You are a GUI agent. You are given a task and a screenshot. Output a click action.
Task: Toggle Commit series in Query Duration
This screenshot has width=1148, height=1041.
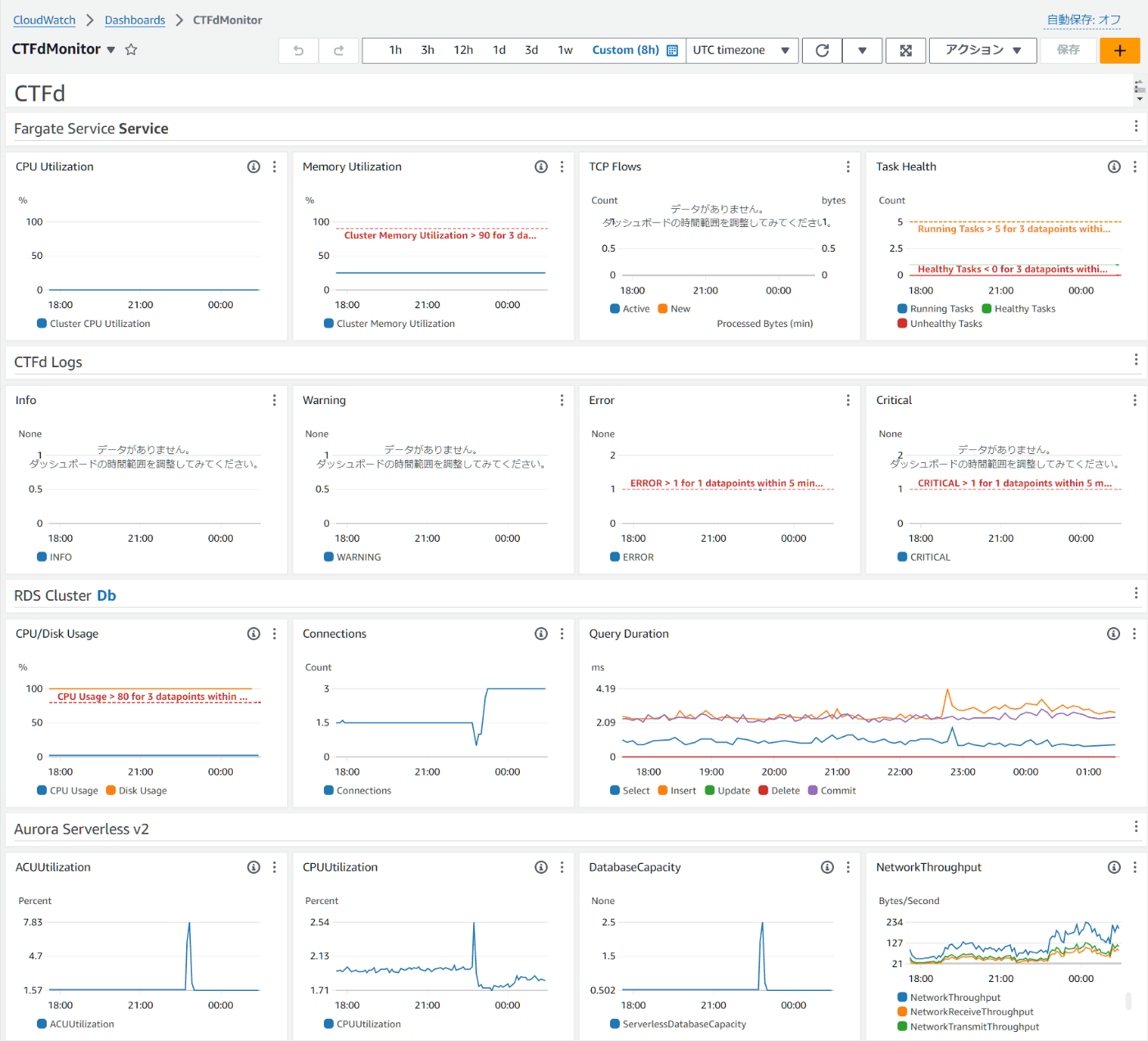[831, 791]
